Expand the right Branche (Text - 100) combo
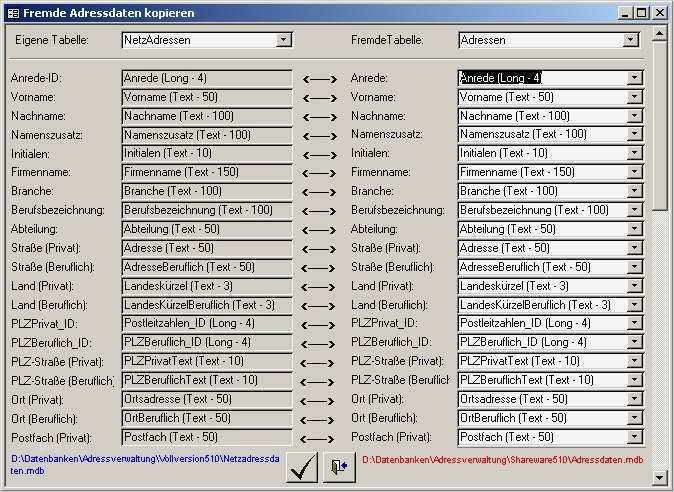This screenshot has width=674, height=492. pyautogui.click(x=634, y=191)
